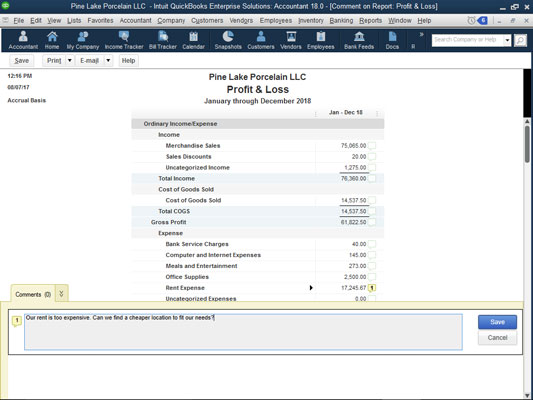533x400 pixels.
Task: Click comment note icon beside Rent Expense
Action: pyautogui.click(x=372, y=288)
